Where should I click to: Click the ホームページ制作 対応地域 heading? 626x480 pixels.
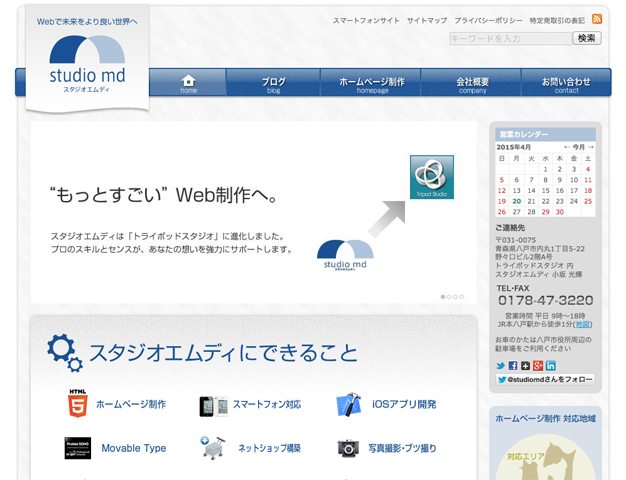[x=545, y=419]
